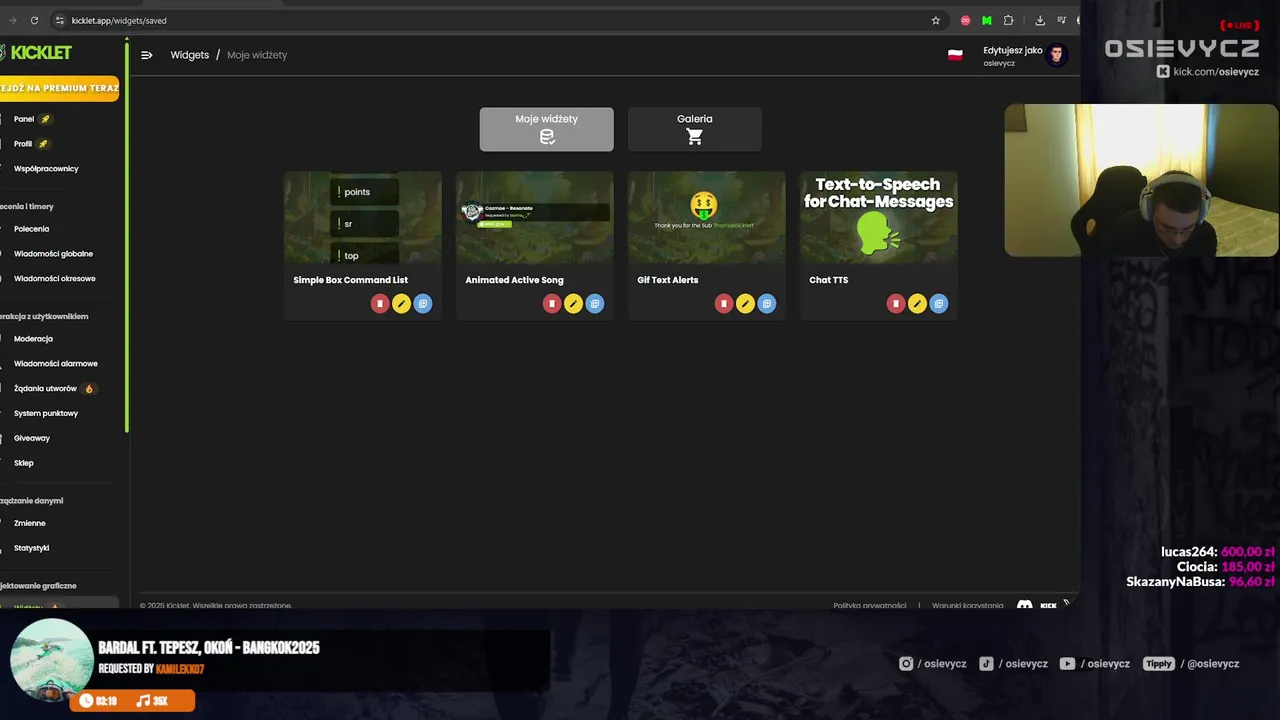Collapse the sidebar with the hamburger icon
This screenshot has height=720, width=1280.
pyautogui.click(x=146, y=55)
